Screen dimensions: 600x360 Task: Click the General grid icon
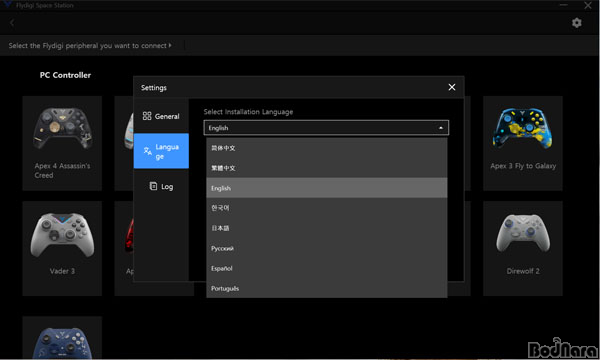147,116
